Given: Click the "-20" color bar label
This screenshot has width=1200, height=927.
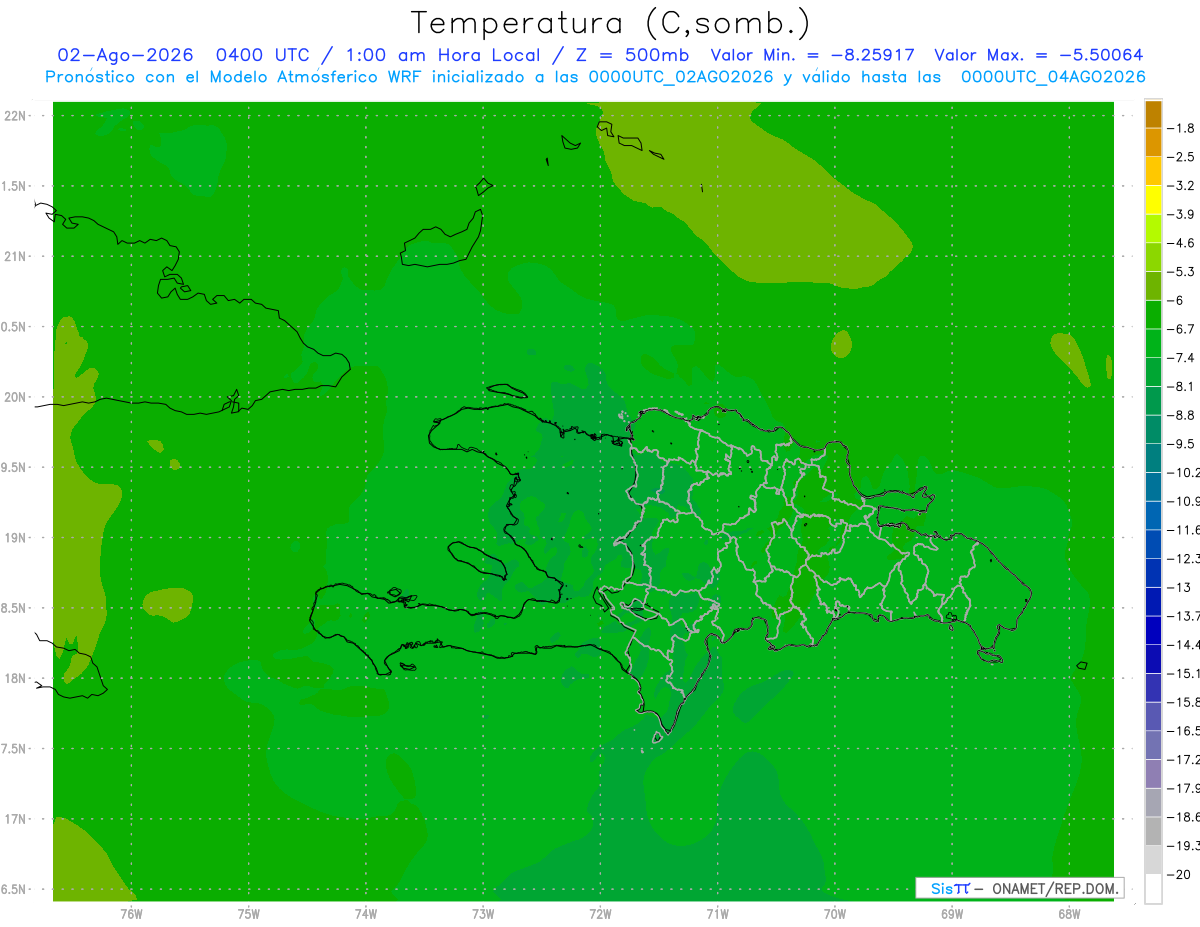Looking at the screenshot, I should point(1177,874).
